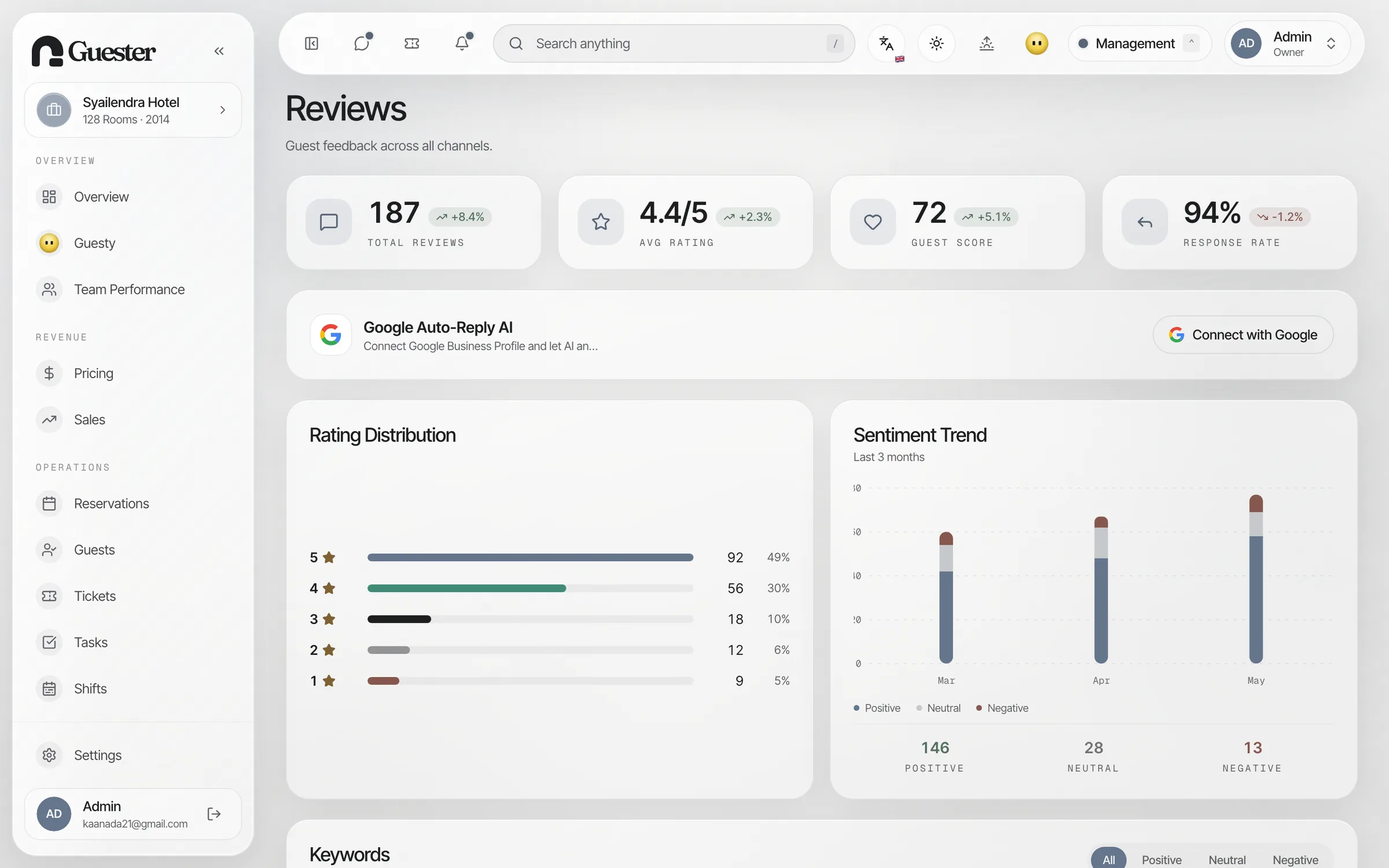Click the 30% value in 4-star row

(778, 588)
